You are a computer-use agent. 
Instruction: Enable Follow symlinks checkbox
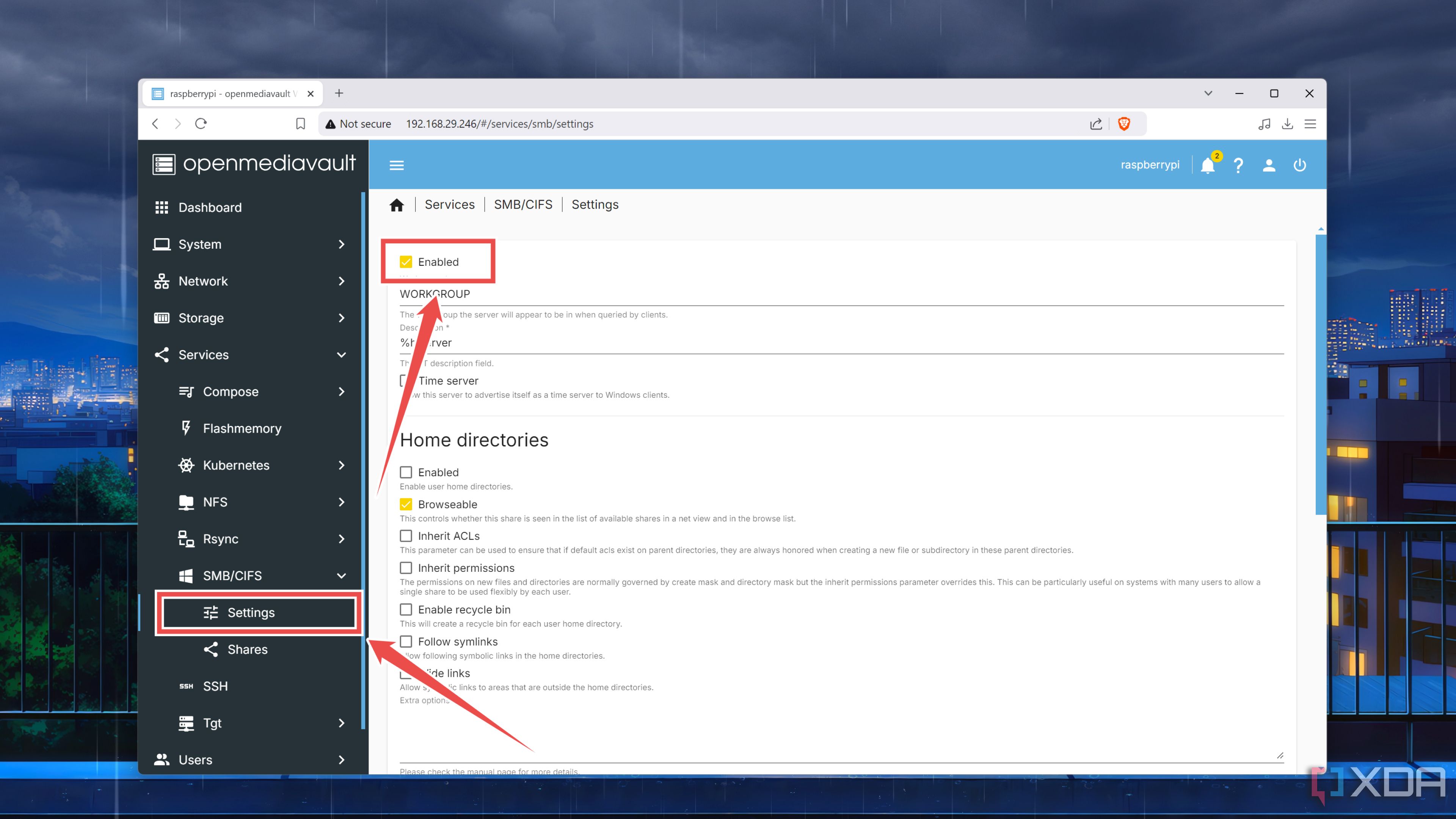pyautogui.click(x=406, y=641)
